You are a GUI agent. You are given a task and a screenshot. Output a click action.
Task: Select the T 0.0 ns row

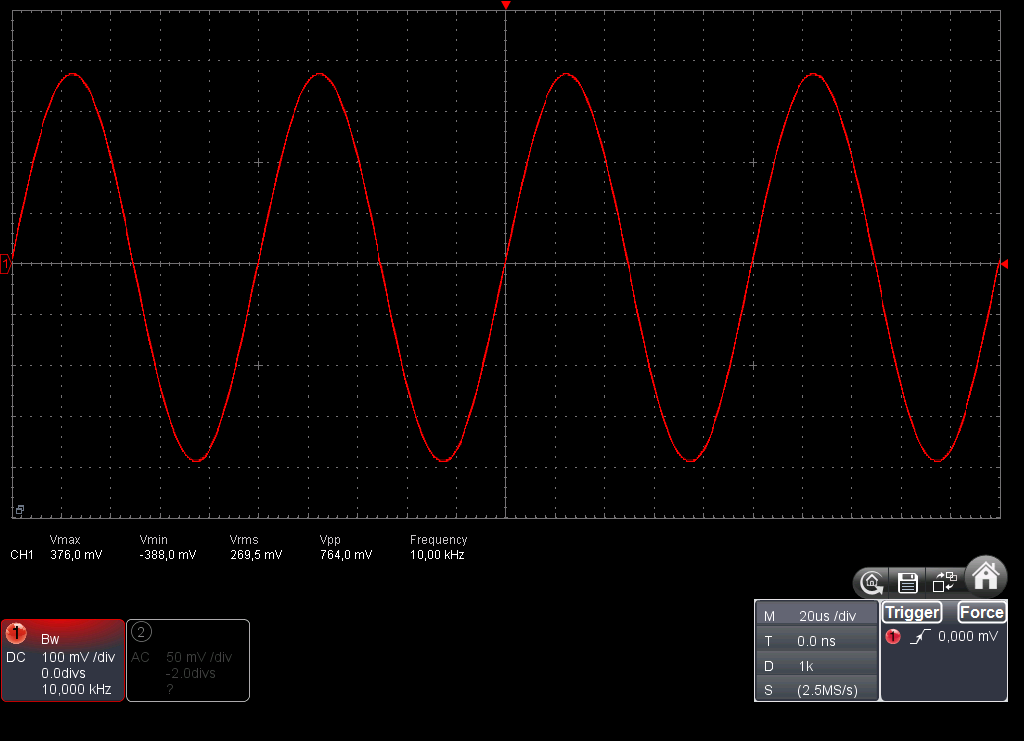tap(817, 641)
